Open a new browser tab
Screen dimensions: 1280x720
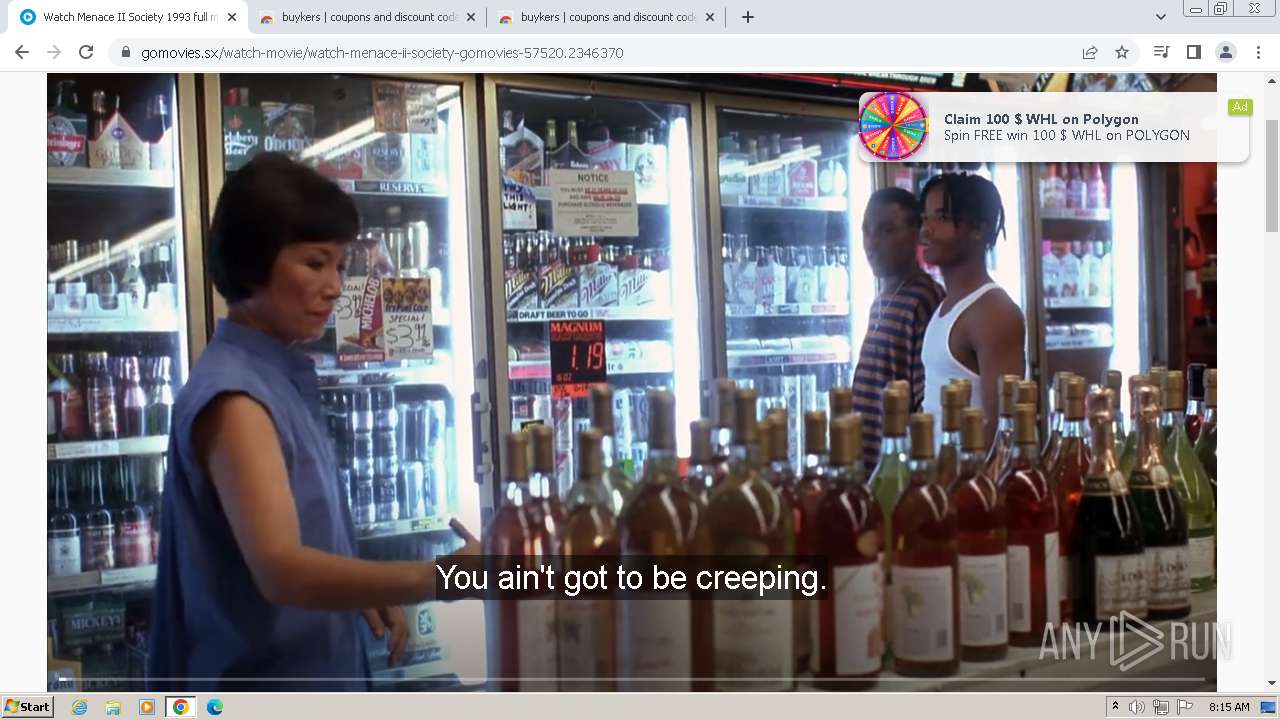tap(747, 17)
